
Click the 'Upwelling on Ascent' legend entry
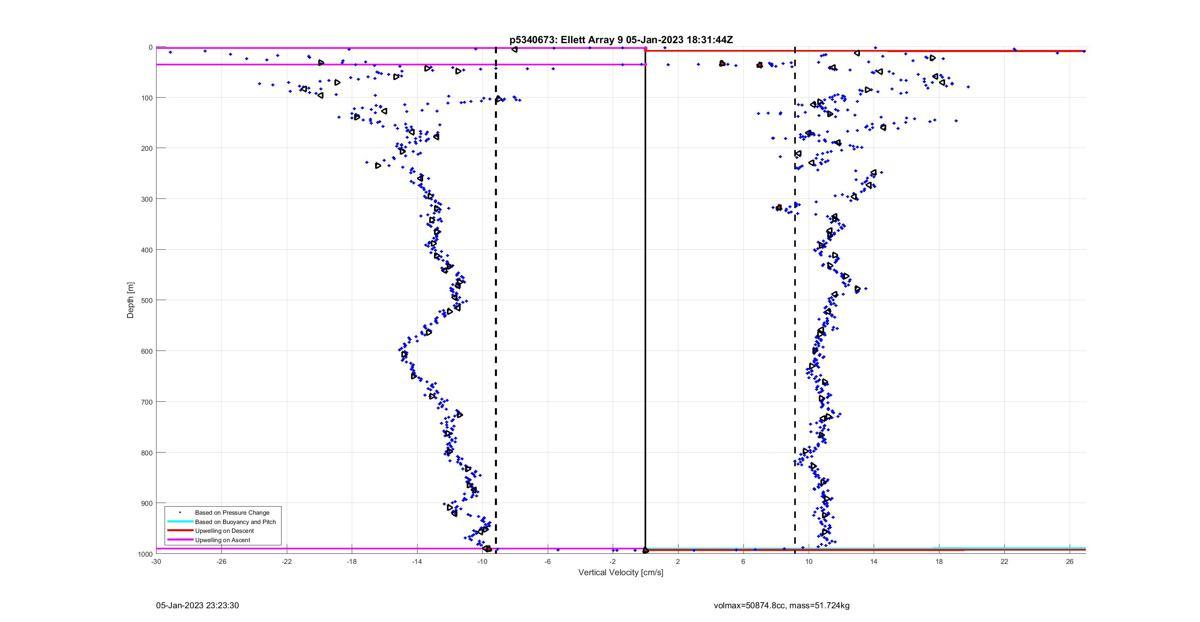tap(222, 539)
